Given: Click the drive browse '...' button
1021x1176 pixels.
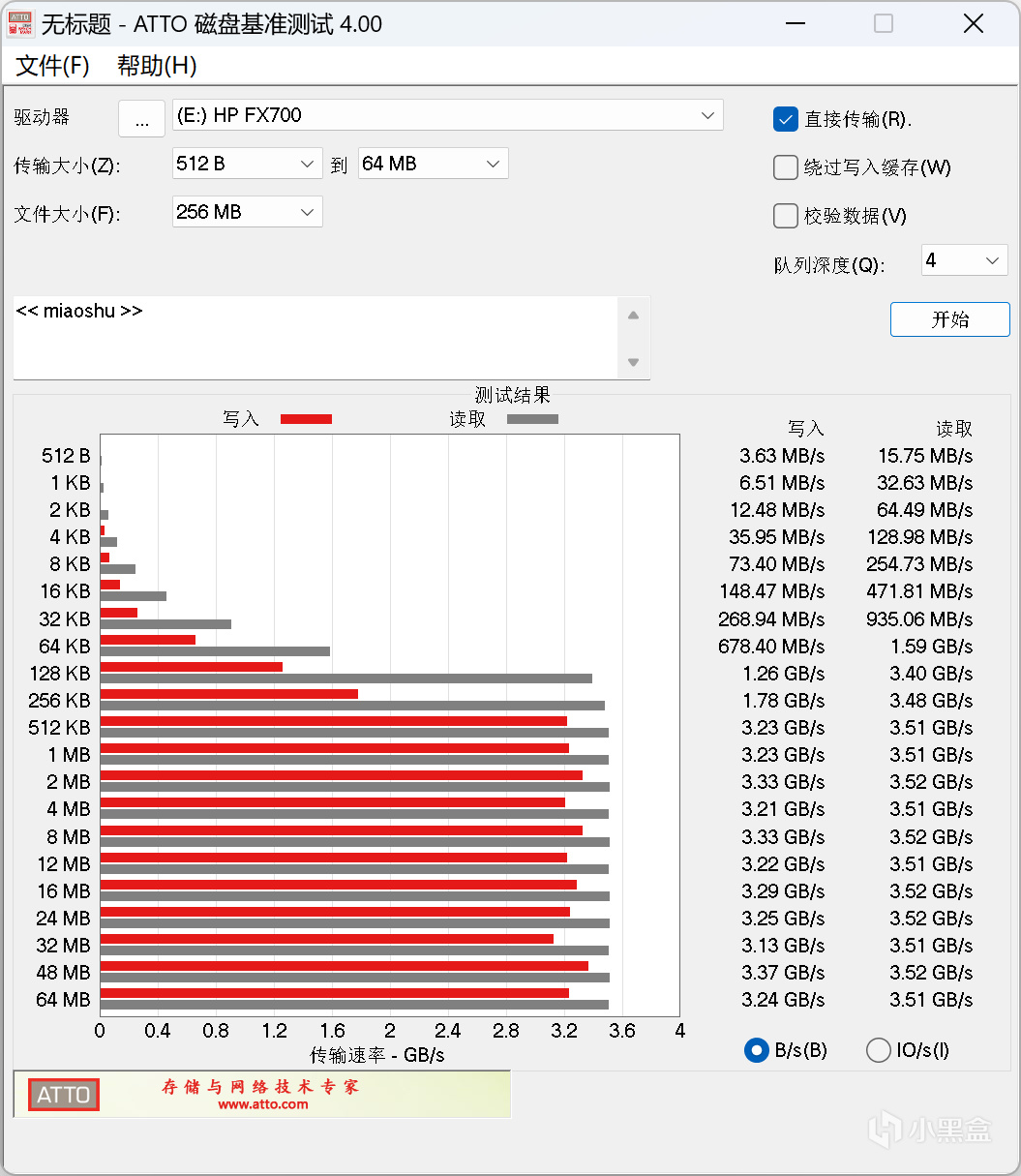Looking at the screenshot, I should tap(142, 119).
